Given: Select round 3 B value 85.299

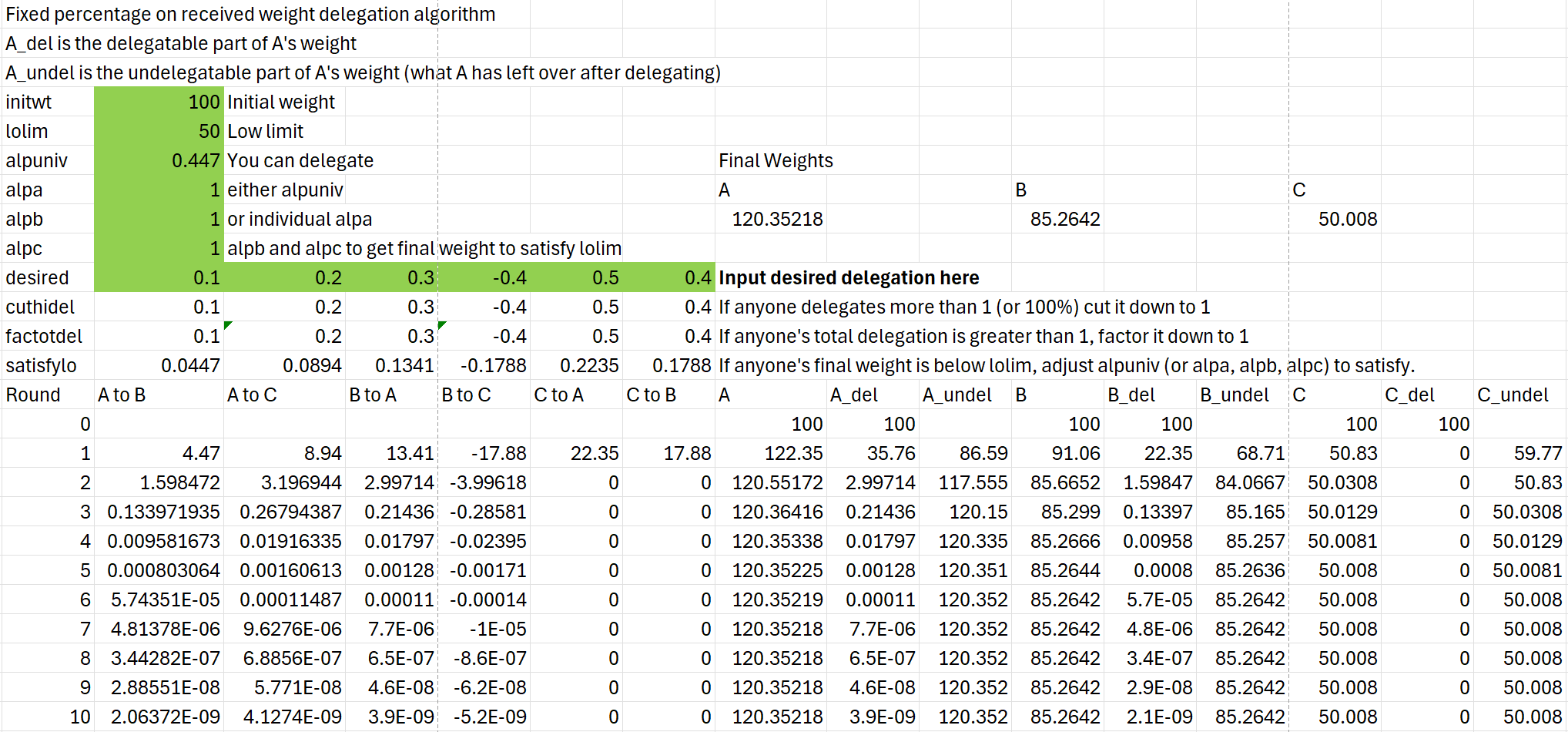Looking at the screenshot, I should click(x=1057, y=512).
